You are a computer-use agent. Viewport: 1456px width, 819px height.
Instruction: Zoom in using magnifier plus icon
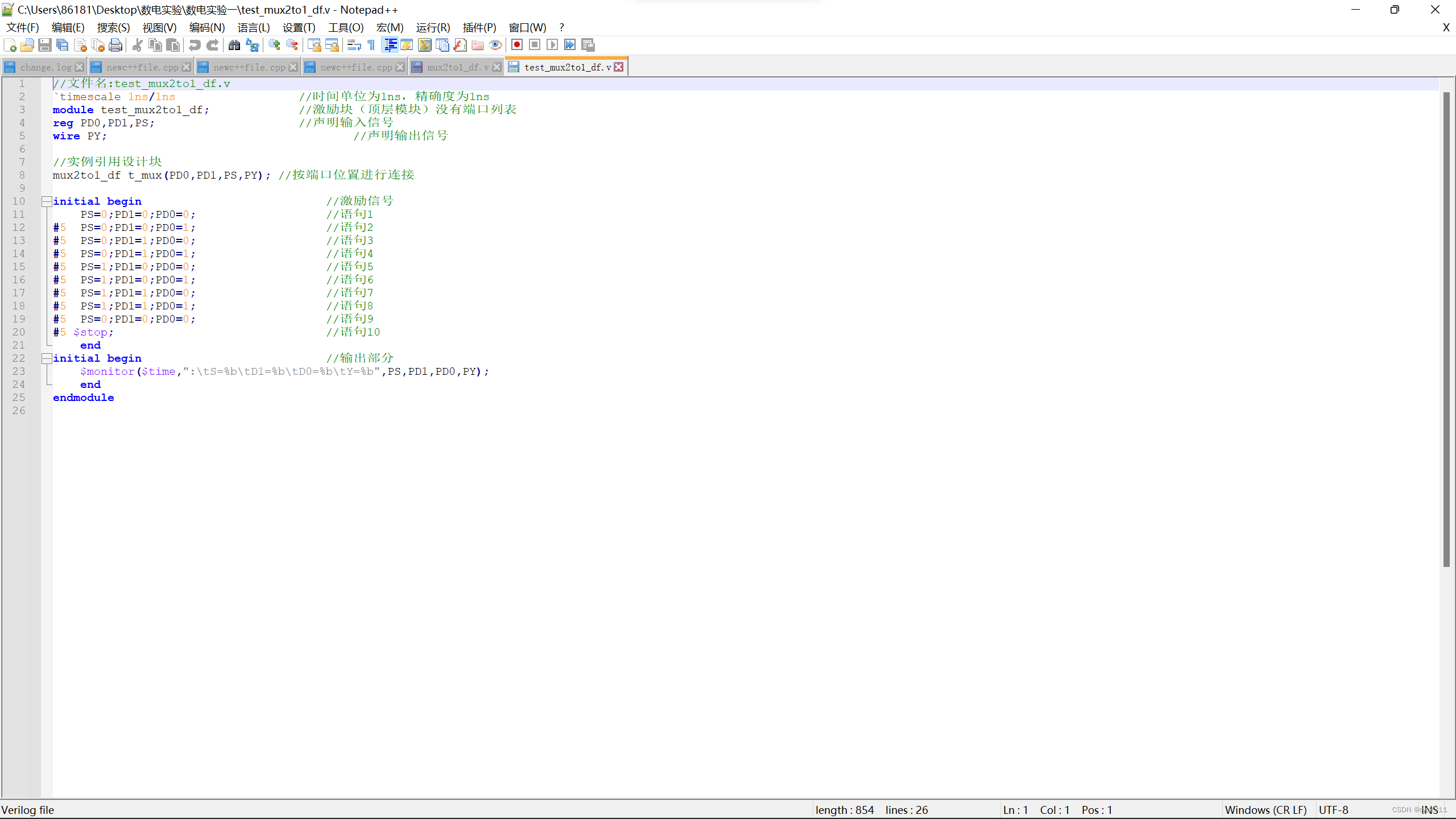[274, 45]
